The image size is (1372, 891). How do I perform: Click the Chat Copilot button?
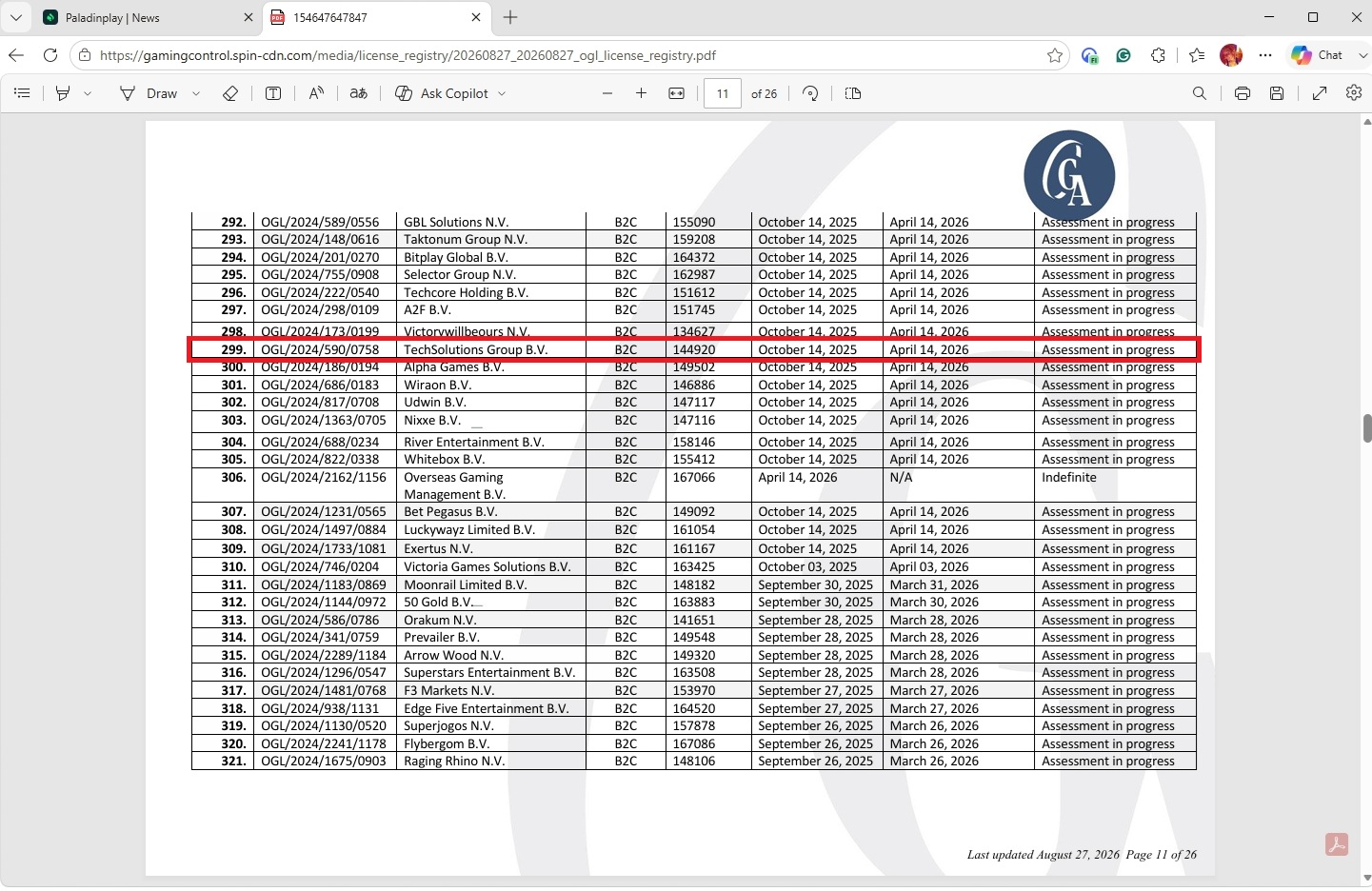[1318, 55]
